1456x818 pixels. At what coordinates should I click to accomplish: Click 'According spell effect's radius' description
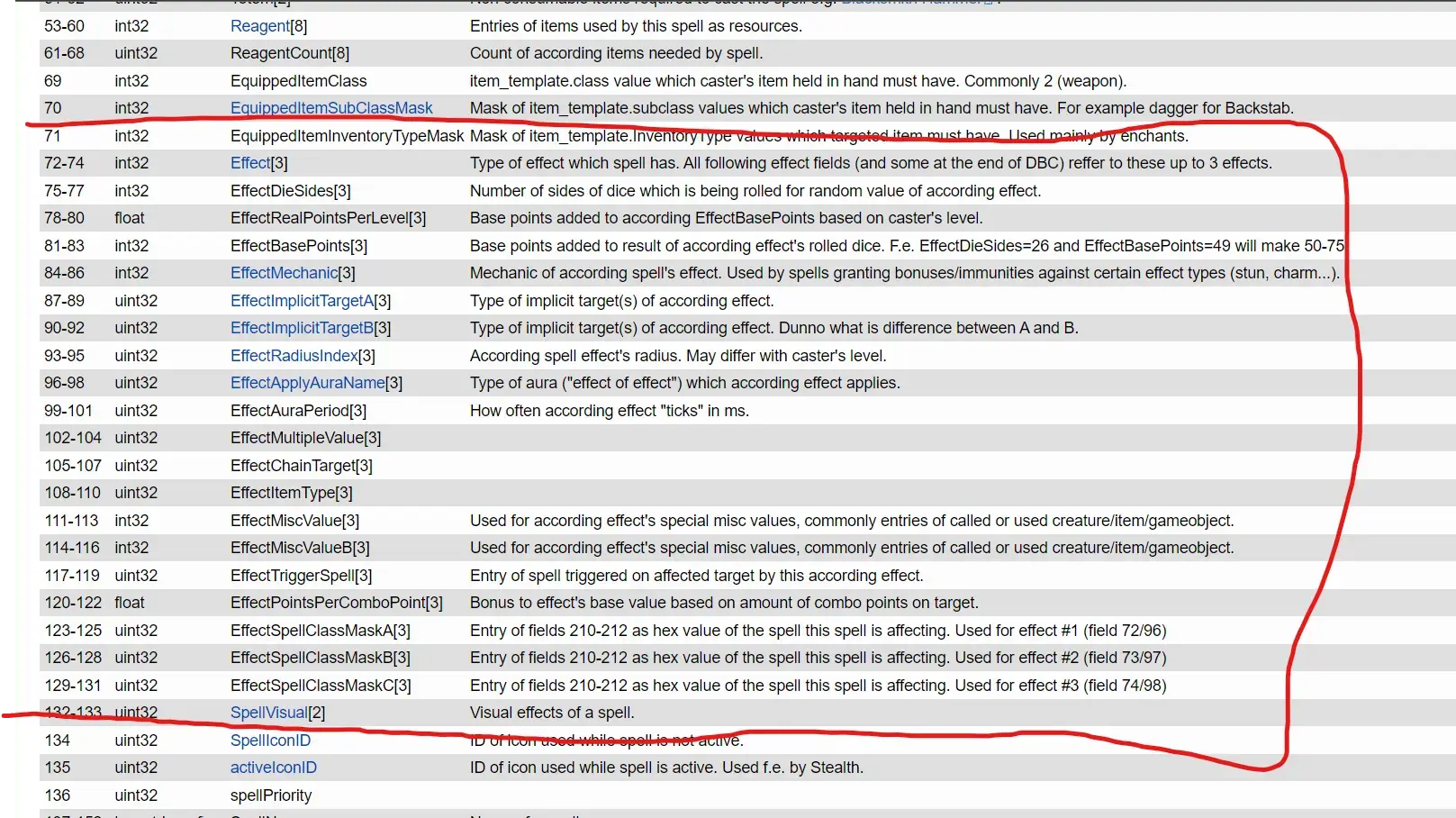[678, 356]
